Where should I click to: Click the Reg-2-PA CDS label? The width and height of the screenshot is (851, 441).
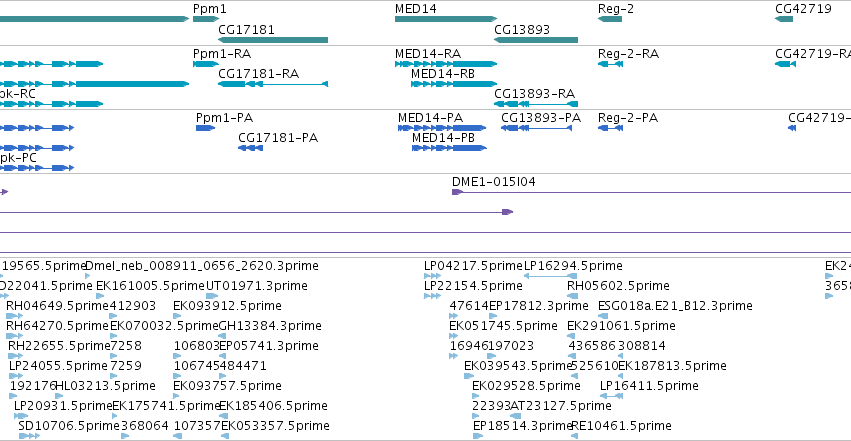point(628,118)
